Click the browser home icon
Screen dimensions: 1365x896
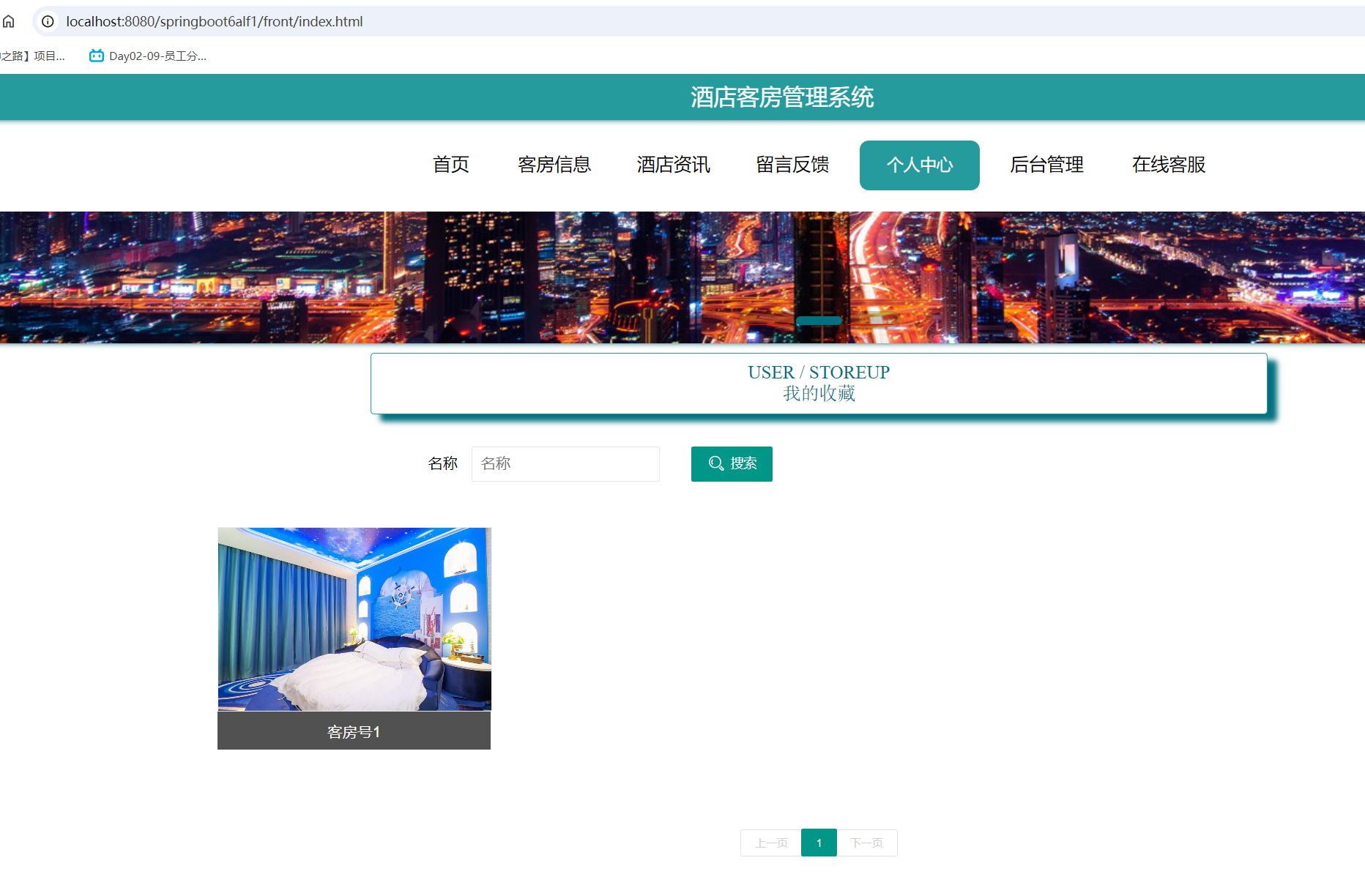pyautogui.click(x=8, y=21)
